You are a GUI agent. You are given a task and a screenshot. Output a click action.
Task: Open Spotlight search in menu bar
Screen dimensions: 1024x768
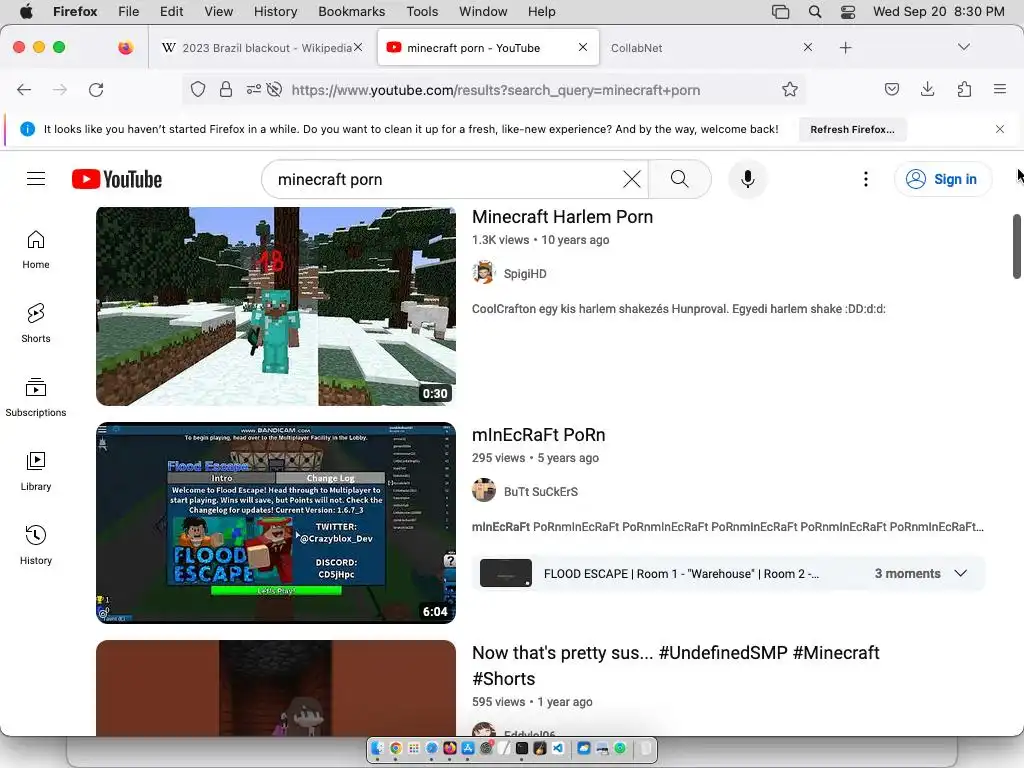[x=815, y=12]
